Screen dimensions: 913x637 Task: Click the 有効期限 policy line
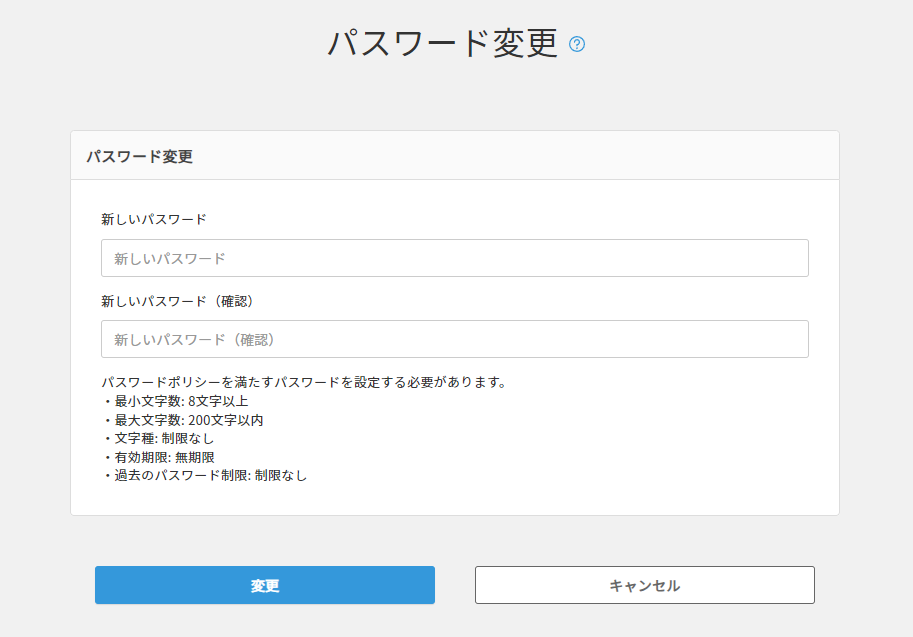[x=159, y=458]
